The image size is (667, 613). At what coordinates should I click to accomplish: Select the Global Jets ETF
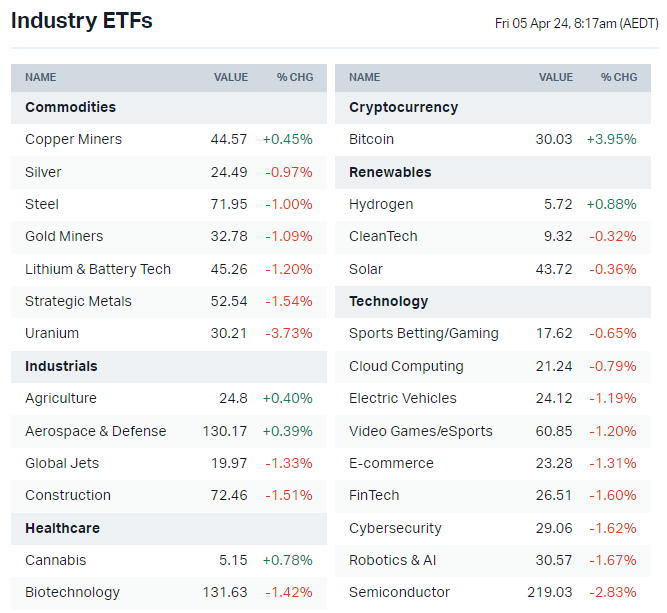pos(62,463)
